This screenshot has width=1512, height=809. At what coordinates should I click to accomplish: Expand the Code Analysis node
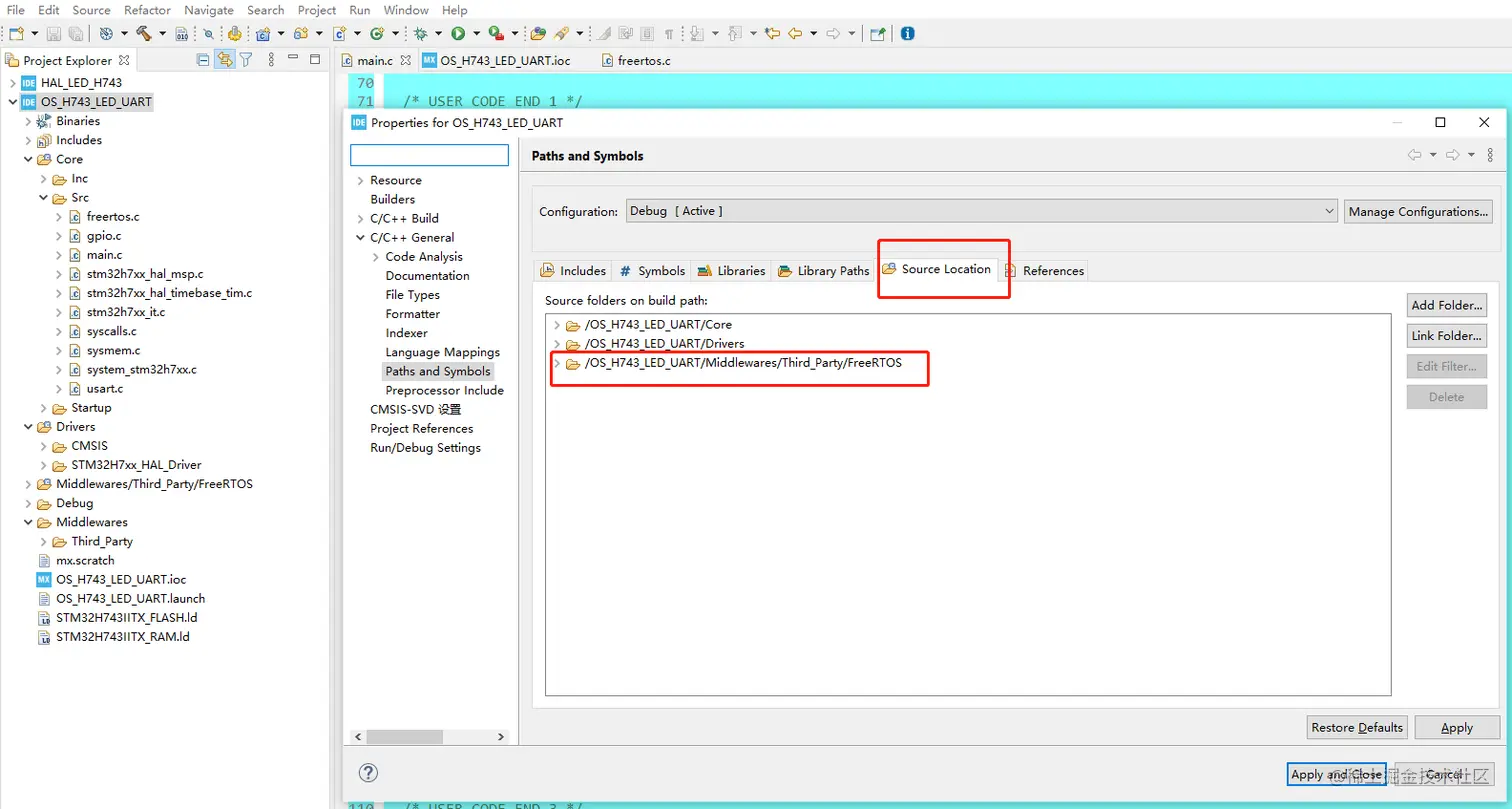click(x=375, y=257)
